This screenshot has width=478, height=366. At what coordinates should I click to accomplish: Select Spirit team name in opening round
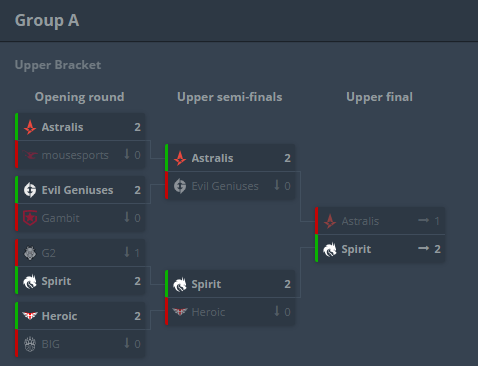56,281
